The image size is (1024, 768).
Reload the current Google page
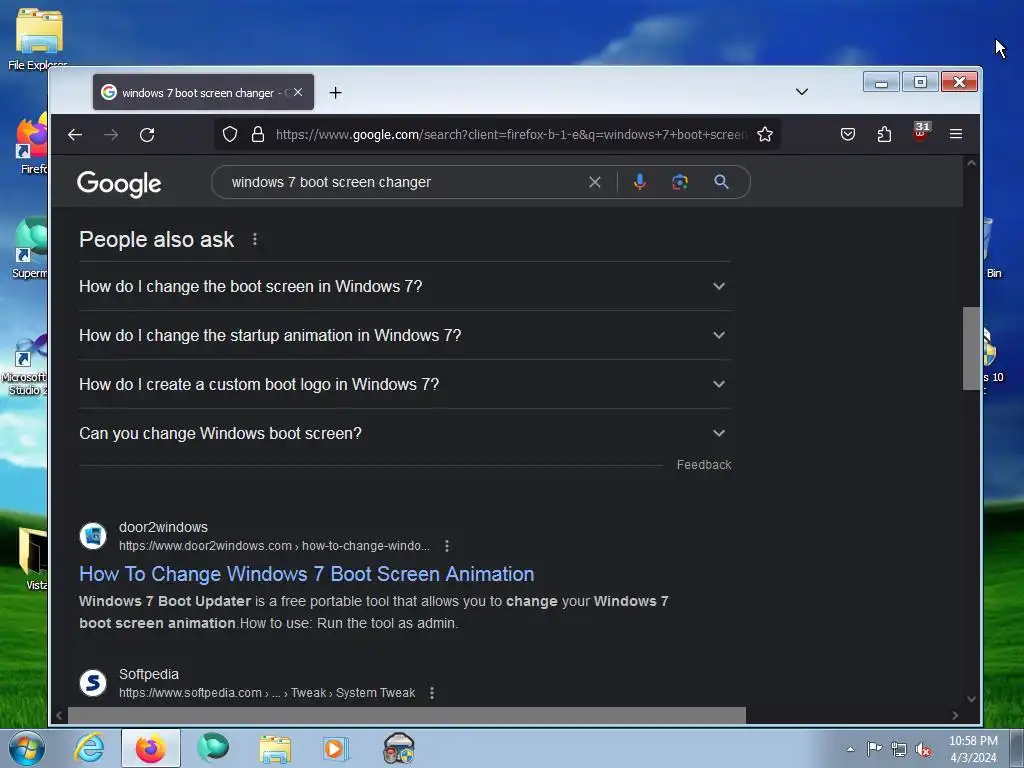(x=147, y=135)
